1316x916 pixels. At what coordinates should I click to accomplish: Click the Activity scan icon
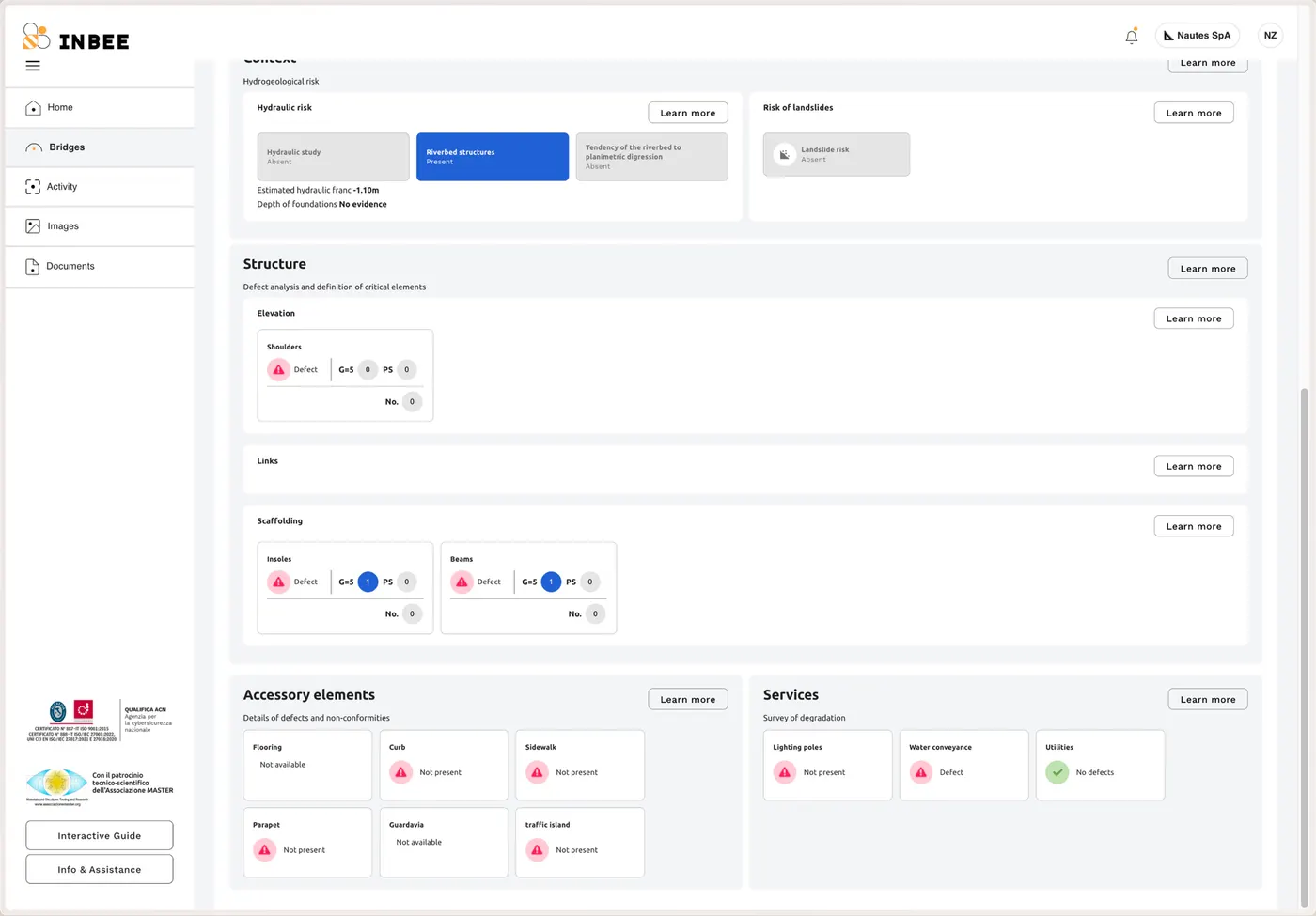(x=33, y=187)
